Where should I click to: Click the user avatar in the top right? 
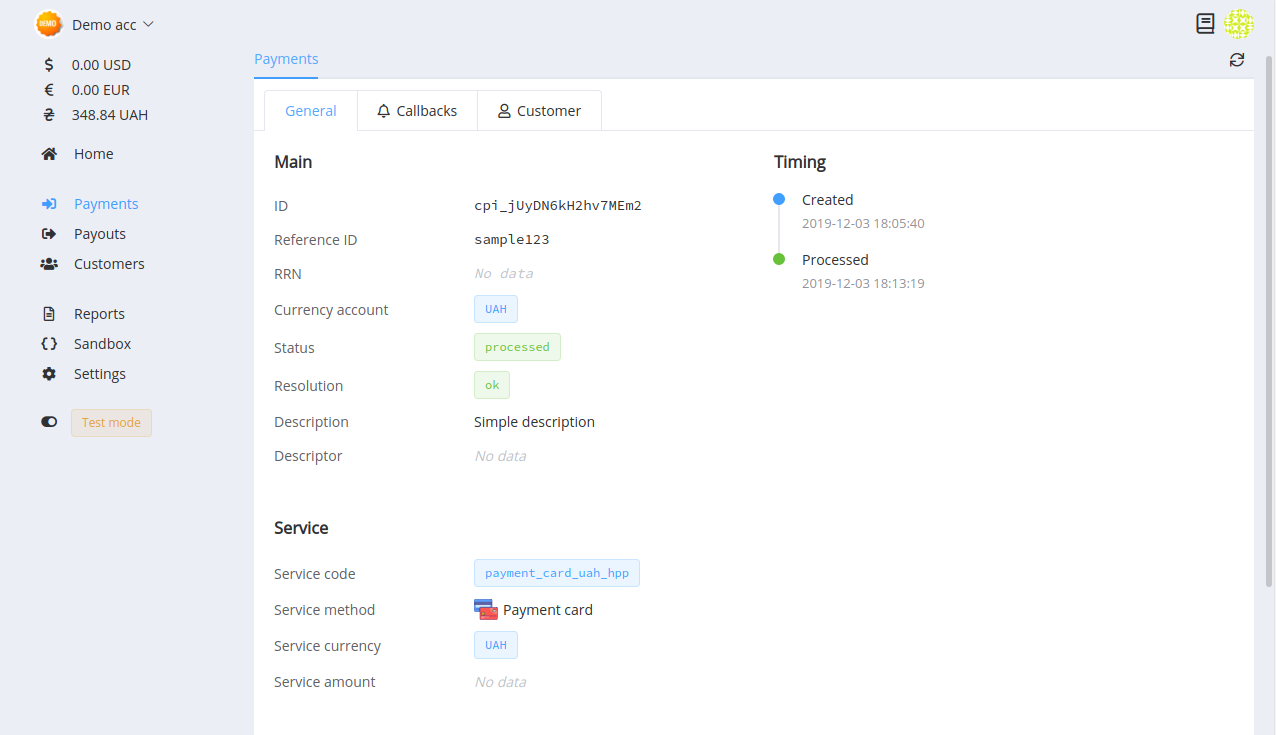tap(1239, 23)
